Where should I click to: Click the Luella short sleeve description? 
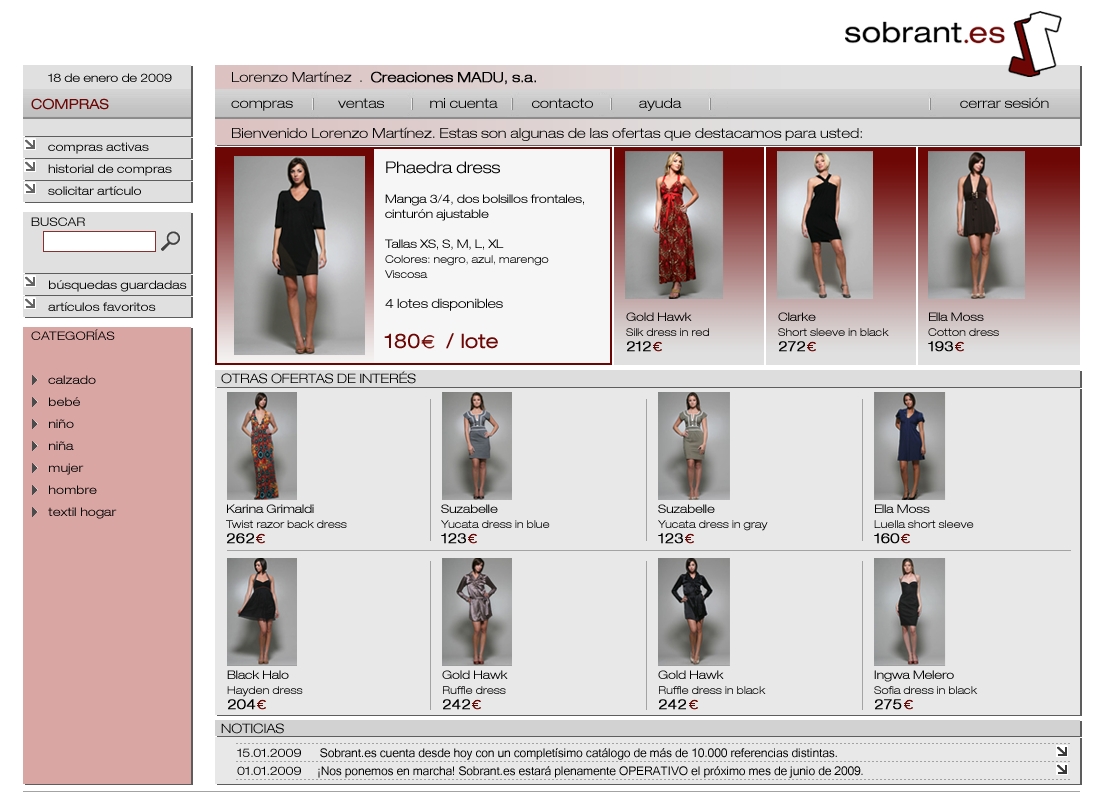(x=924, y=524)
